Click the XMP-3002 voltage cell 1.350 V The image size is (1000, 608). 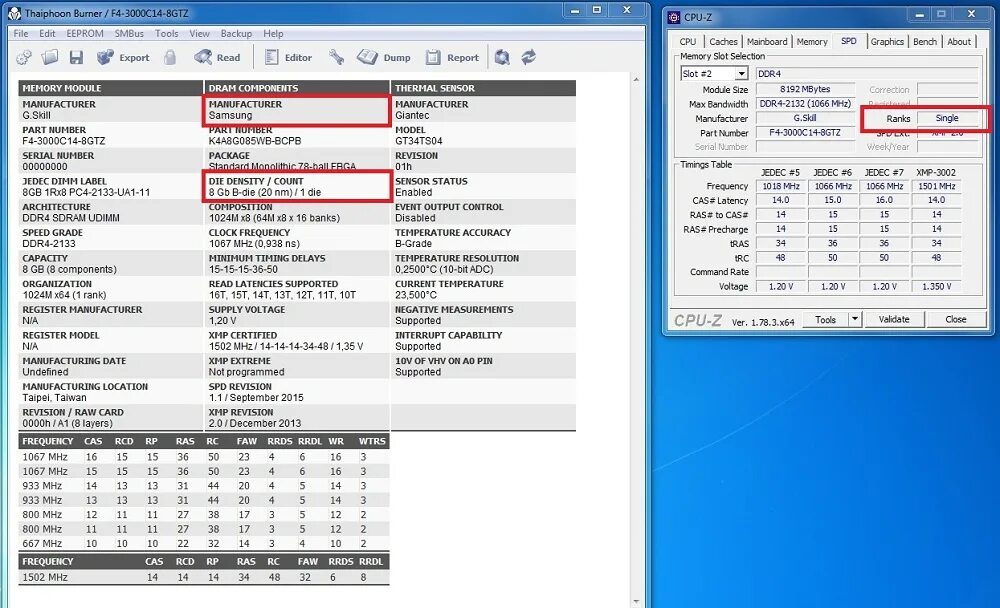tap(936, 286)
